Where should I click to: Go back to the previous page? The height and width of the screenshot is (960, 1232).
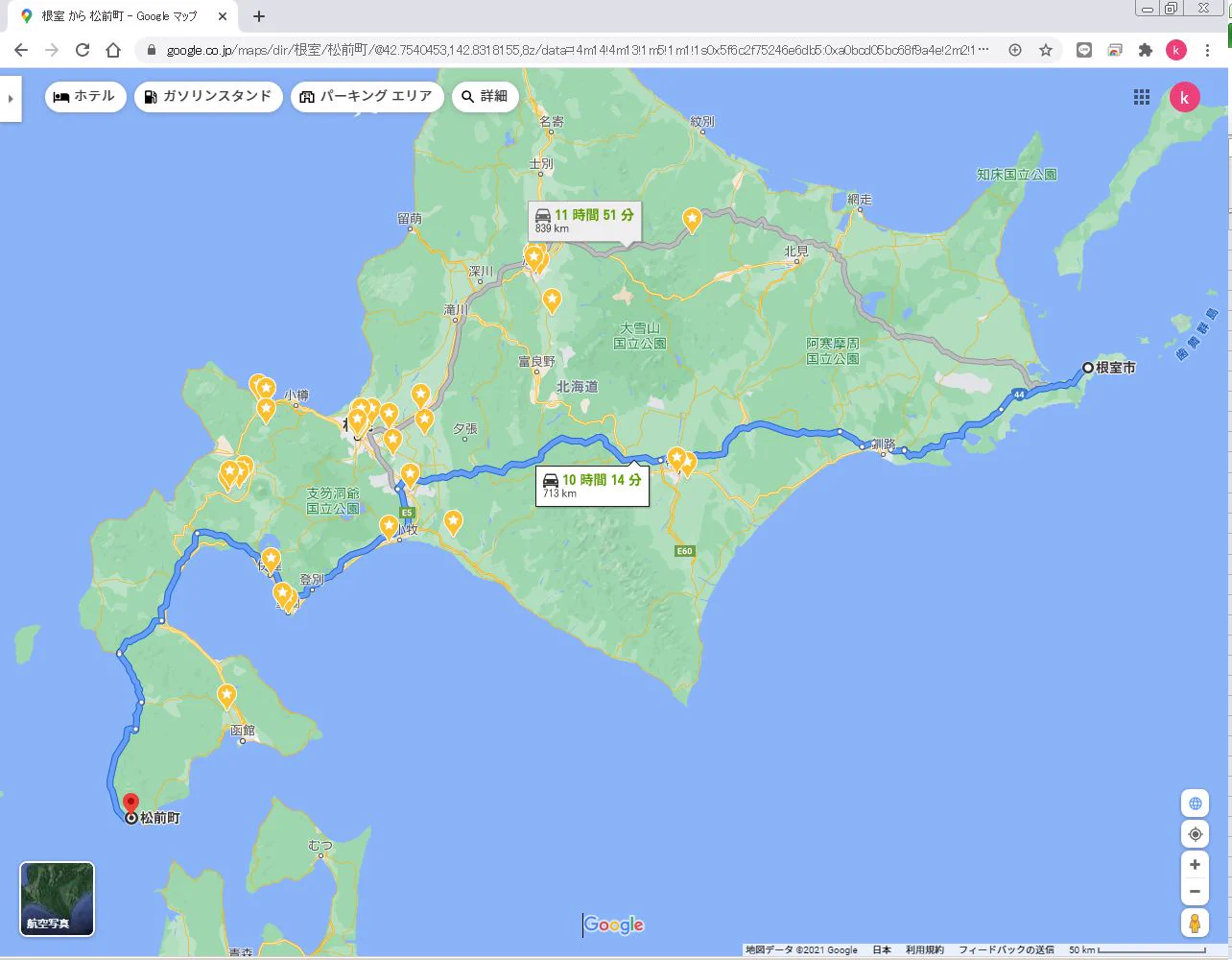coord(21,50)
